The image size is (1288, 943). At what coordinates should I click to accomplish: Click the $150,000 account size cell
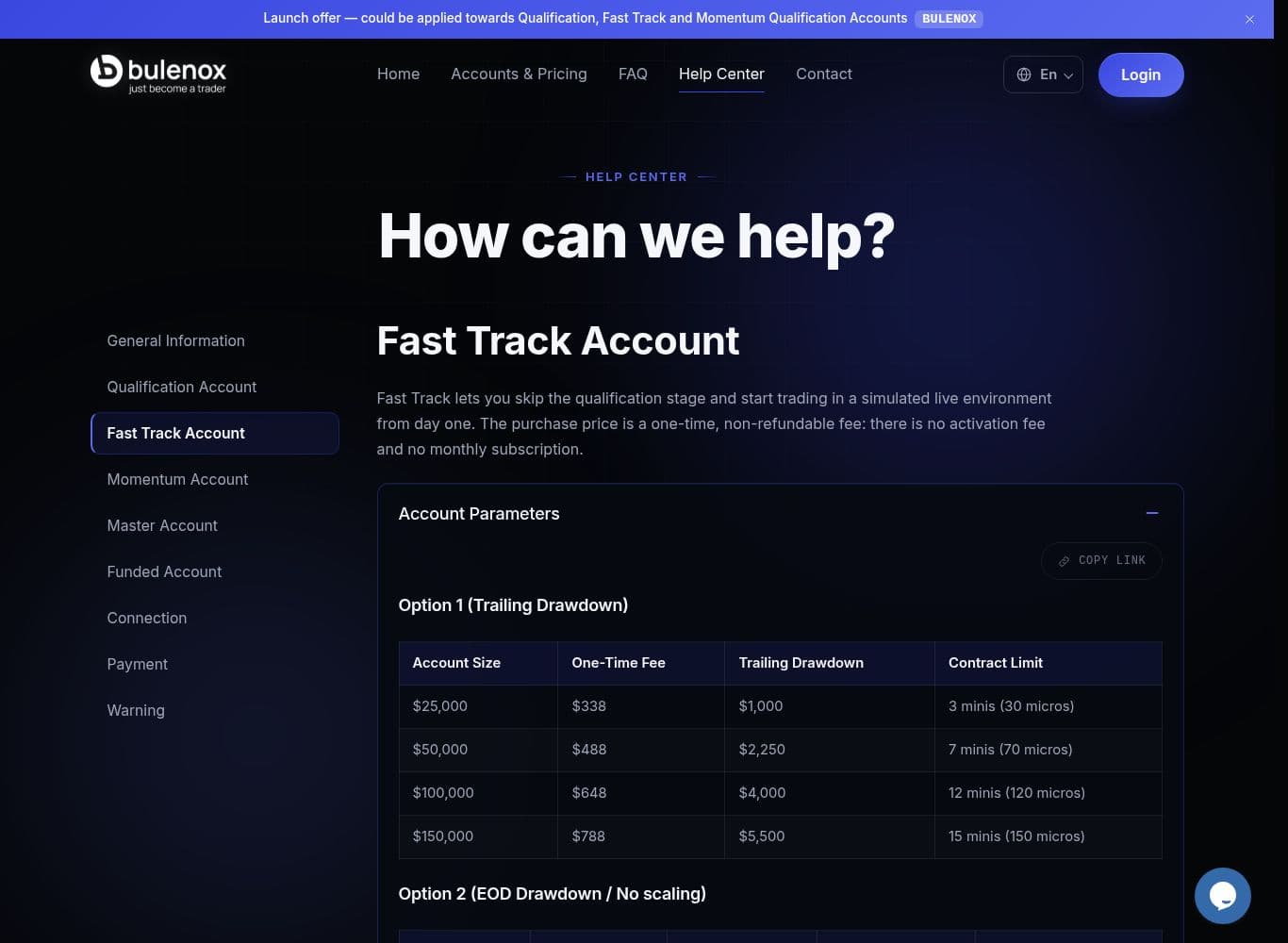pyautogui.click(x=478, y=836)
